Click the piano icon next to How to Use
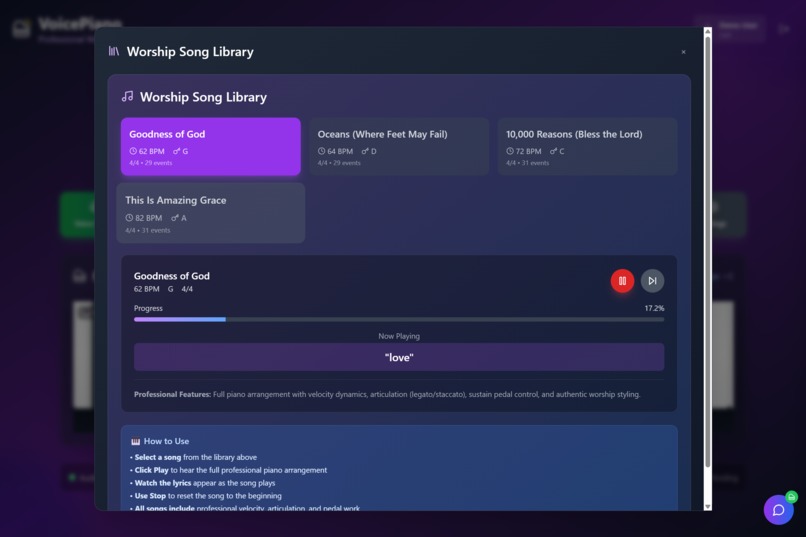This screenshot has height=537, width=806. click(x=136, y=441)
